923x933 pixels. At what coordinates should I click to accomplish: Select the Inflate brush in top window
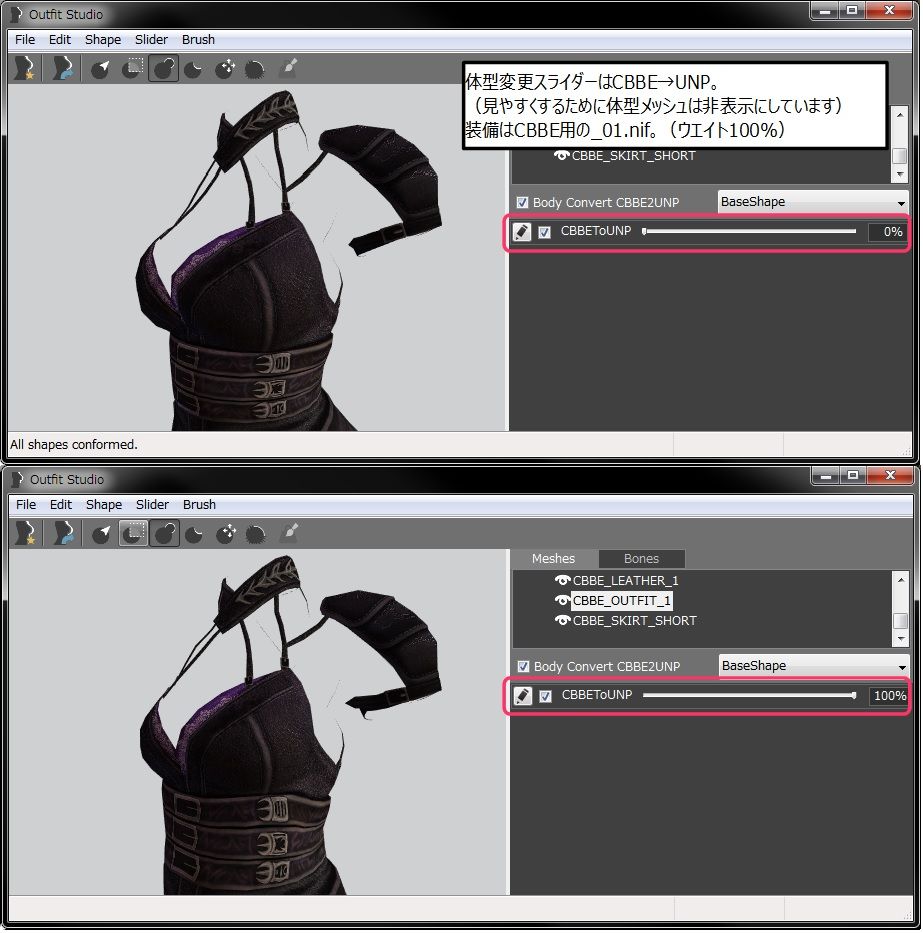[164, 69]
